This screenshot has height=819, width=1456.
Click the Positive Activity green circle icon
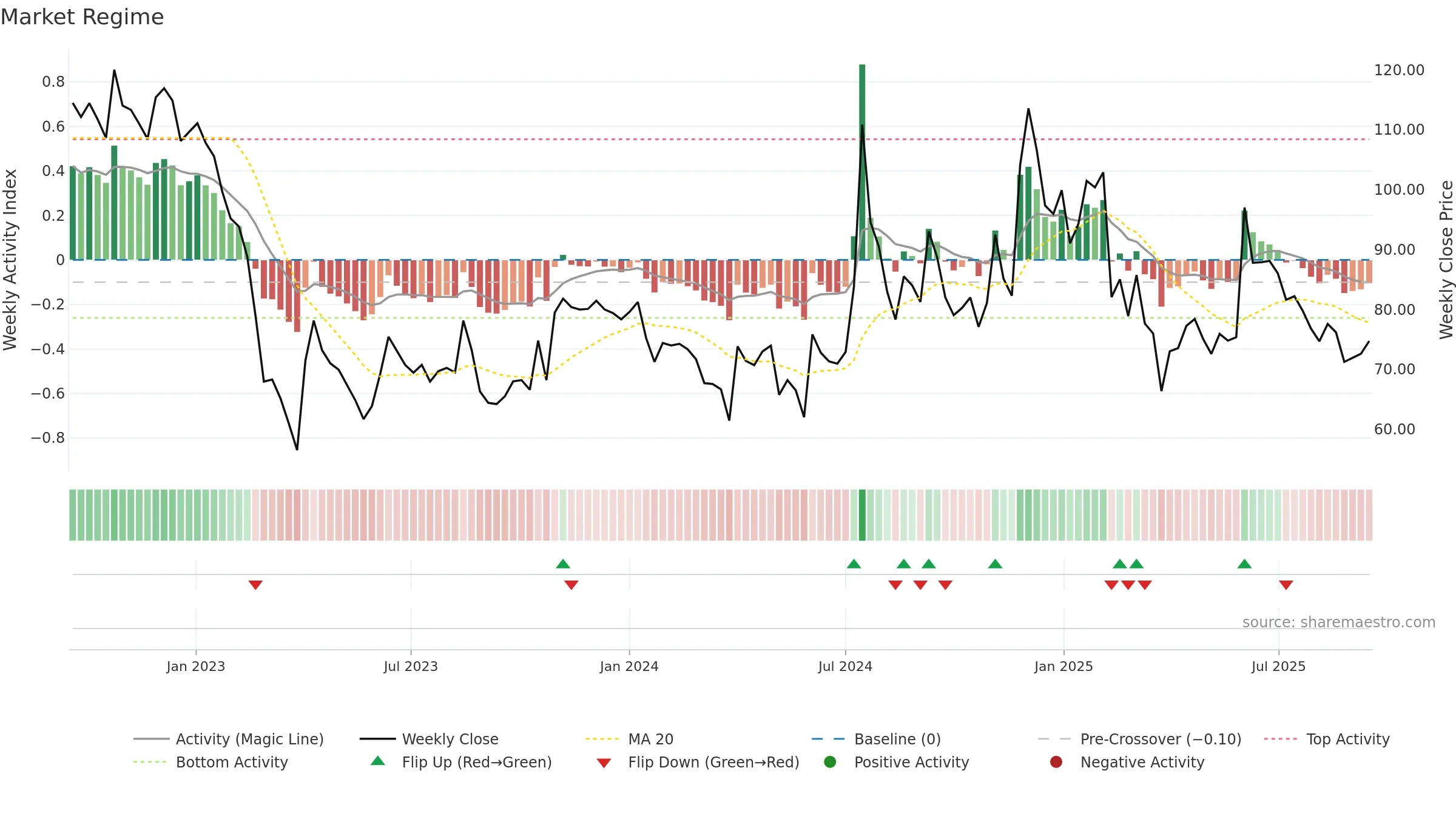[830, 761]
